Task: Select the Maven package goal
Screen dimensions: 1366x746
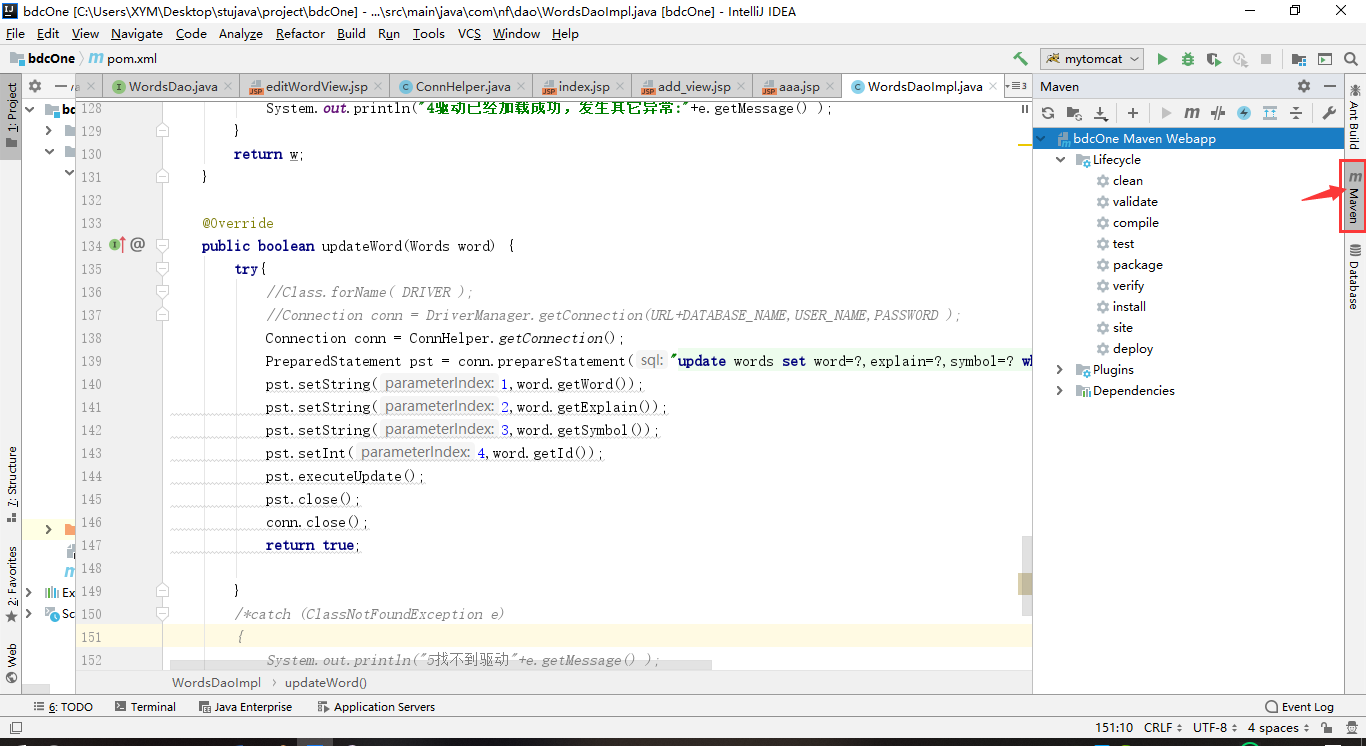Action: pyautogui.click(x=1137, y=265)
